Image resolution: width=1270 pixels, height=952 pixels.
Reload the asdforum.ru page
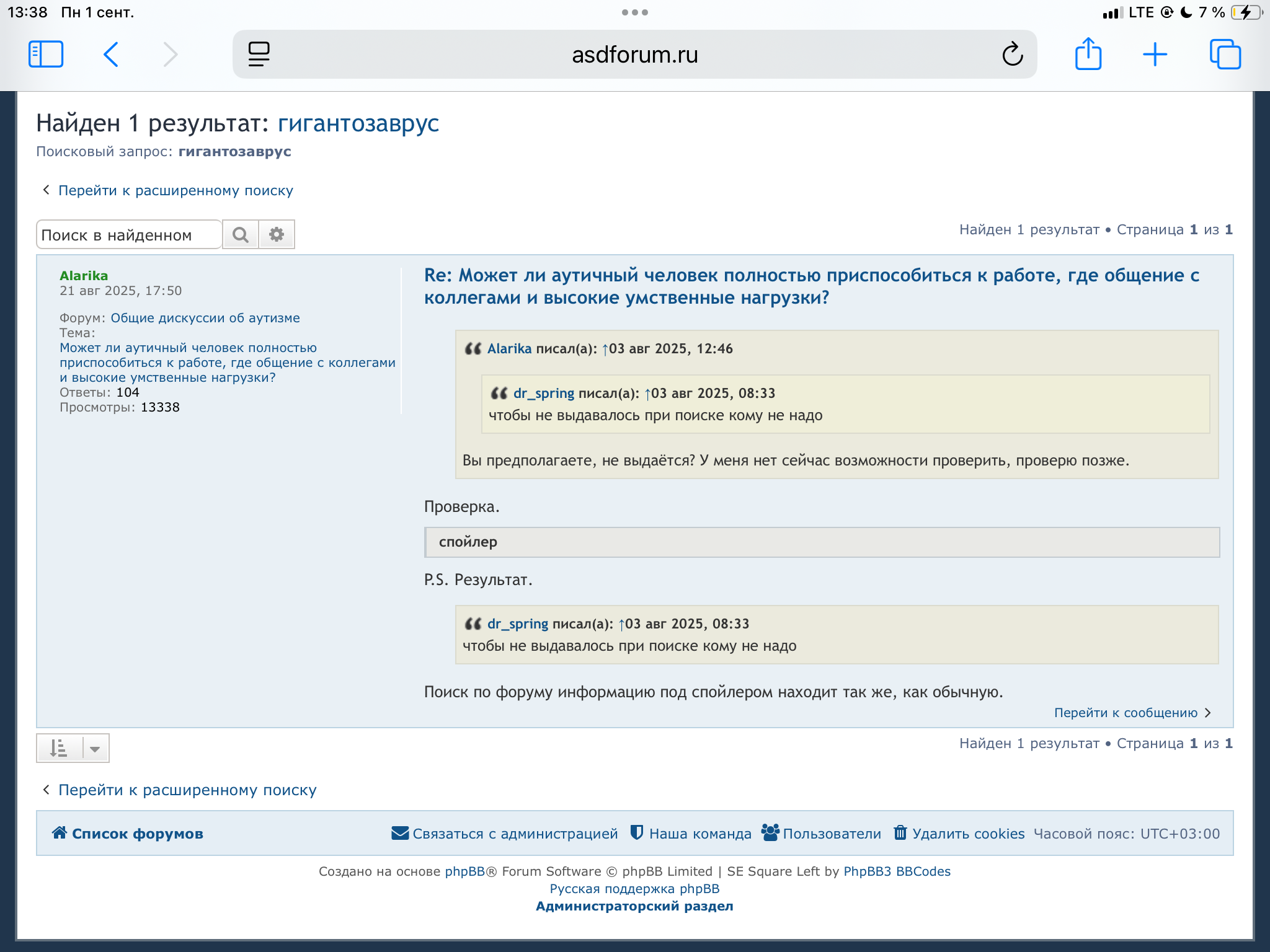1011,55
